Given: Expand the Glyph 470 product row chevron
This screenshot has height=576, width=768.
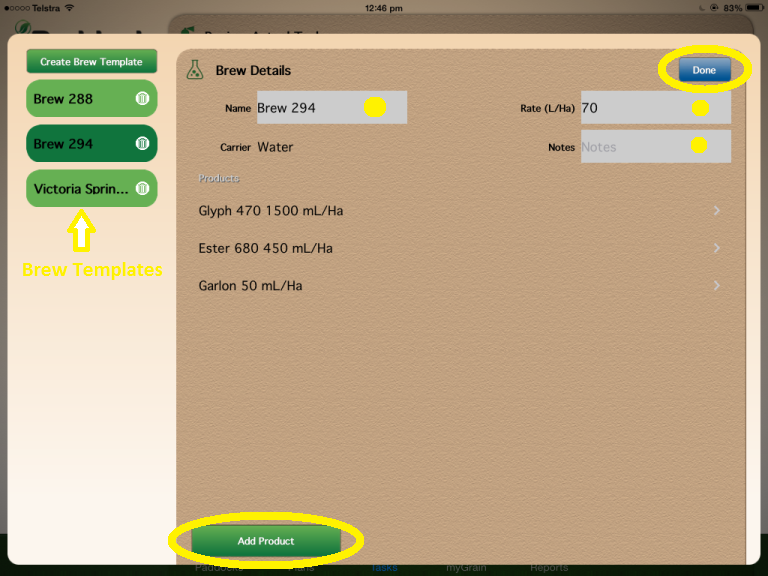Looking at the screenshot, I should 716,211.
